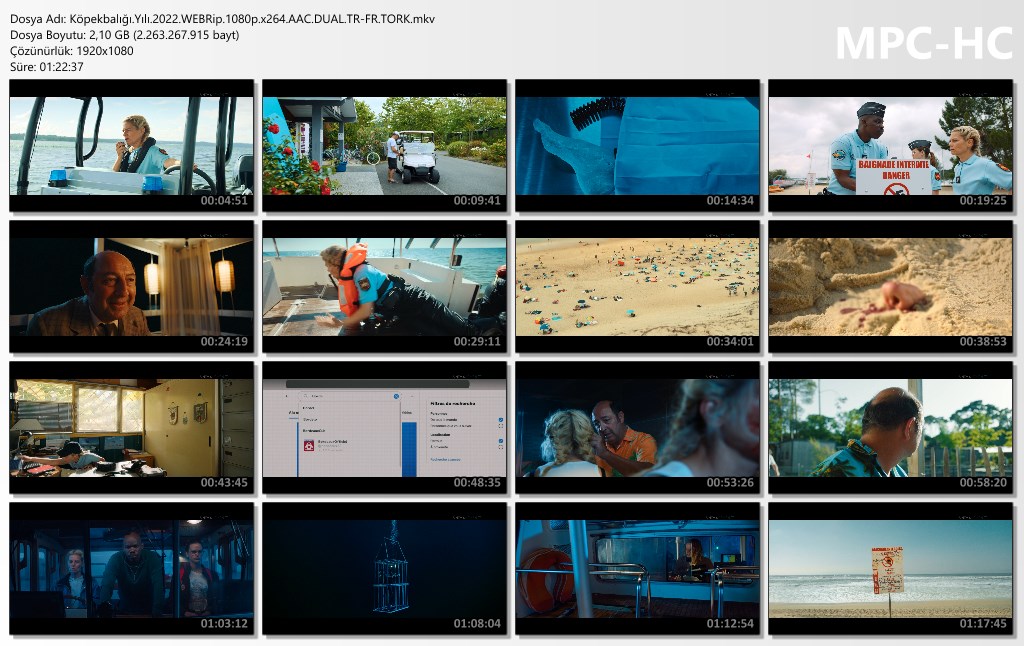
Task: Open the 'Baignade Interdite' sign thumbnail at 00:19:25
Action: click(x=890, y=146)
